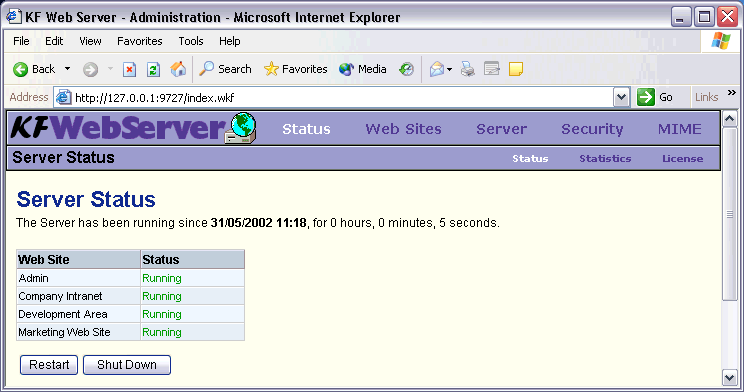Click the Back arrow icon
Screen dimensions: 744x392
20,69
